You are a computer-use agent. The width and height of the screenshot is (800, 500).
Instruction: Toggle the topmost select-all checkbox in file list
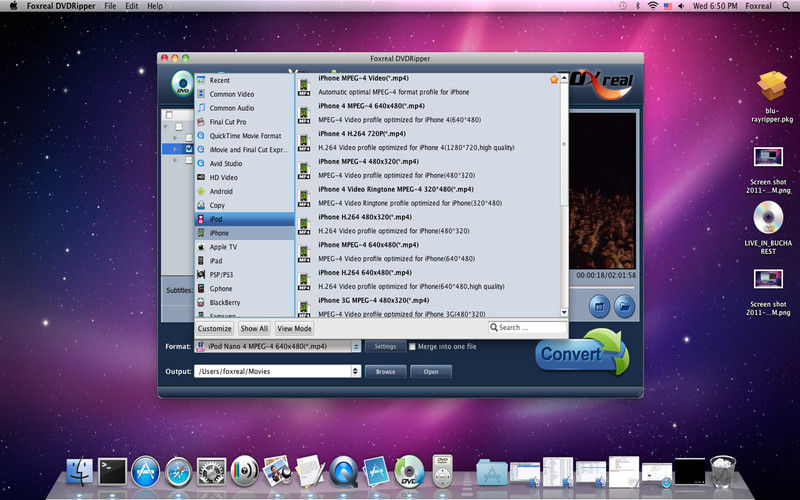169,115
